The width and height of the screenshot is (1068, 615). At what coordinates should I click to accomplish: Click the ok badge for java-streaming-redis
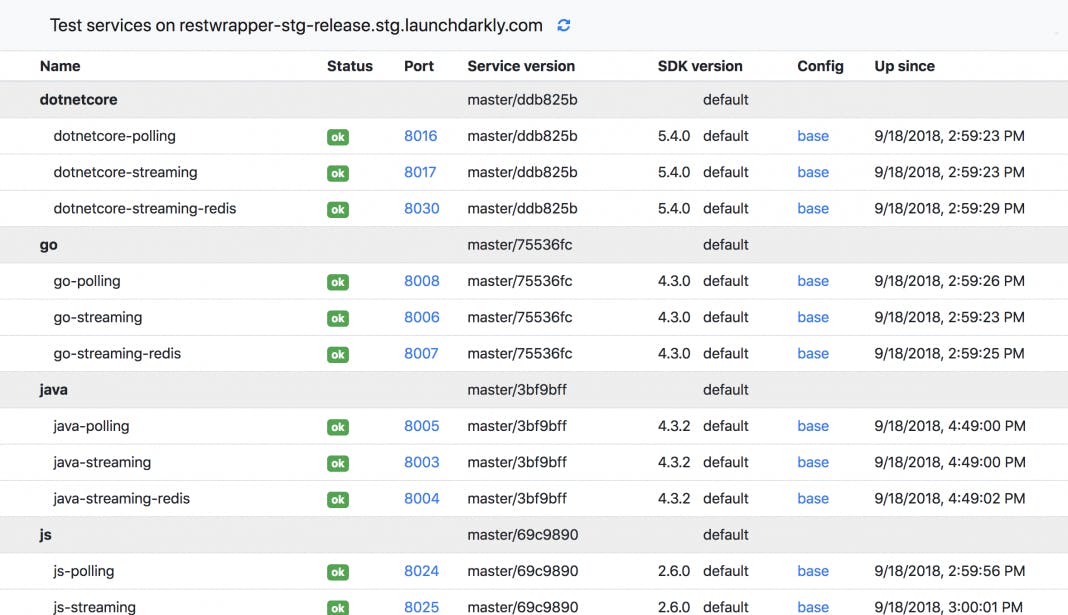click(338, 499)
